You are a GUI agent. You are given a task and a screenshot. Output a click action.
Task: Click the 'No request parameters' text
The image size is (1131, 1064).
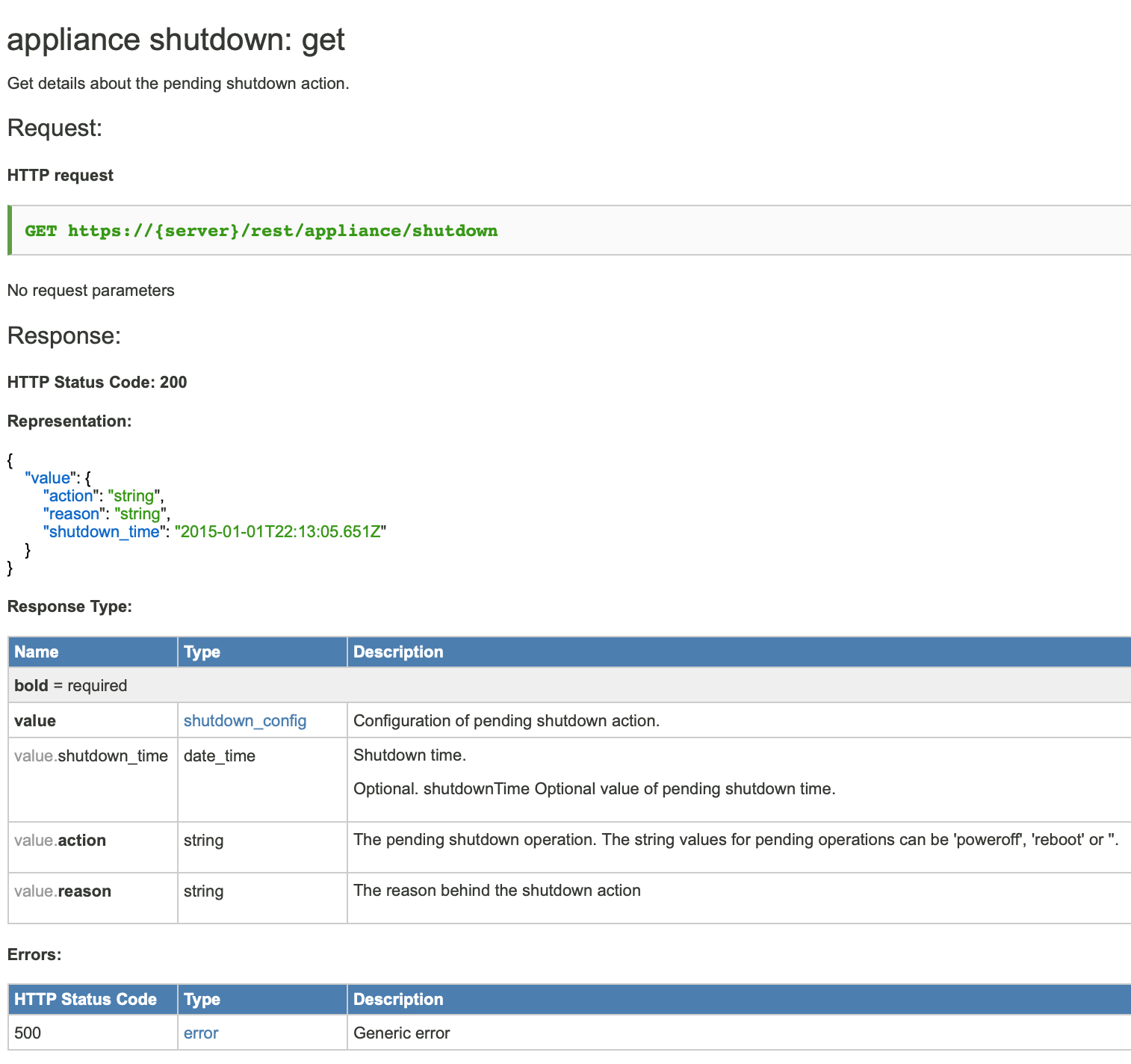(90, 291)
